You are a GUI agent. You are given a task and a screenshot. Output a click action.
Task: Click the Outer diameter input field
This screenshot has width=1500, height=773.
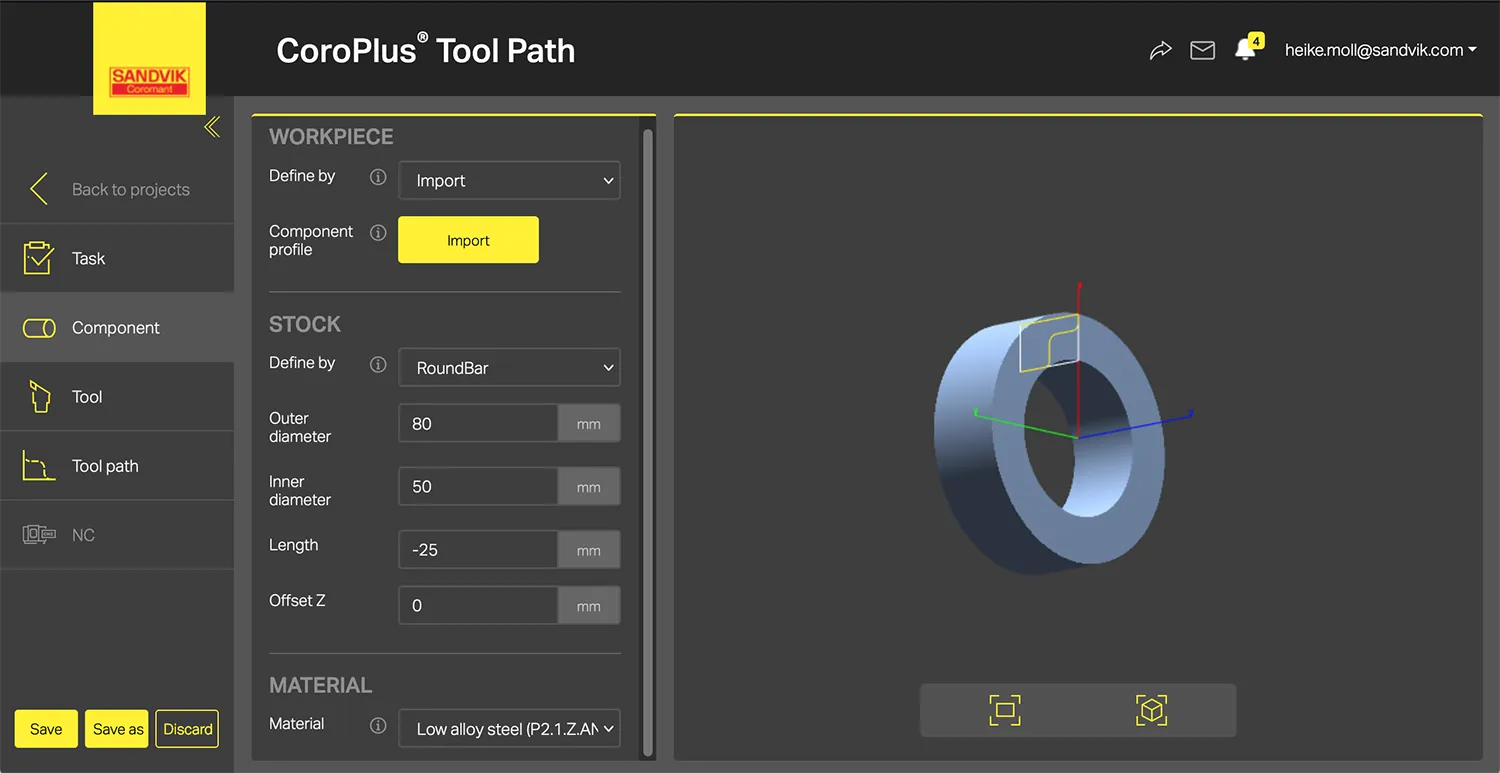click(478, 424)
